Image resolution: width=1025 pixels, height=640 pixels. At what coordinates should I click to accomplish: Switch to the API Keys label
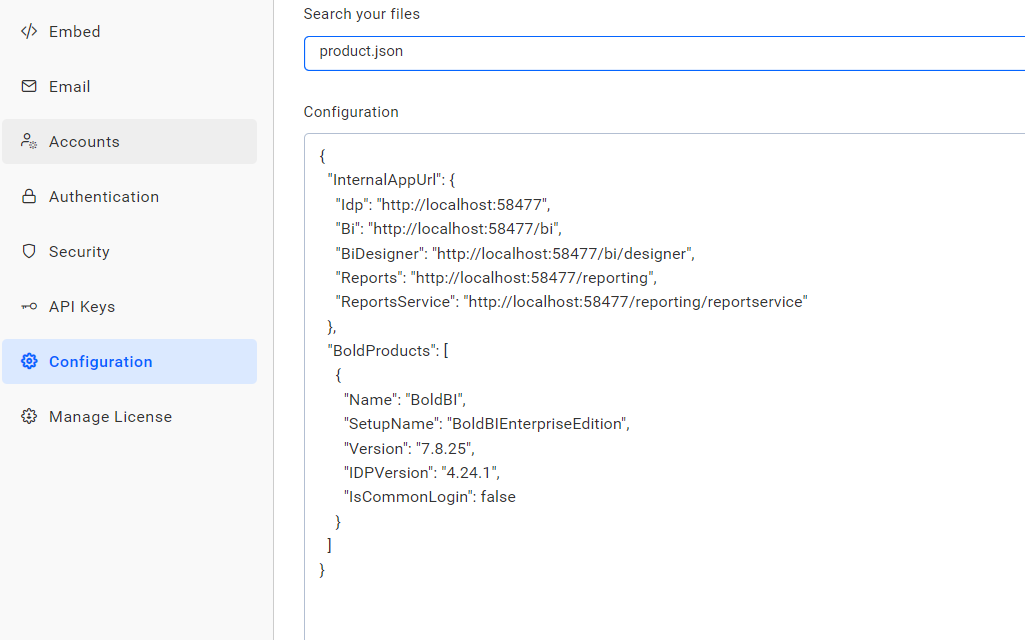point(82,307)
